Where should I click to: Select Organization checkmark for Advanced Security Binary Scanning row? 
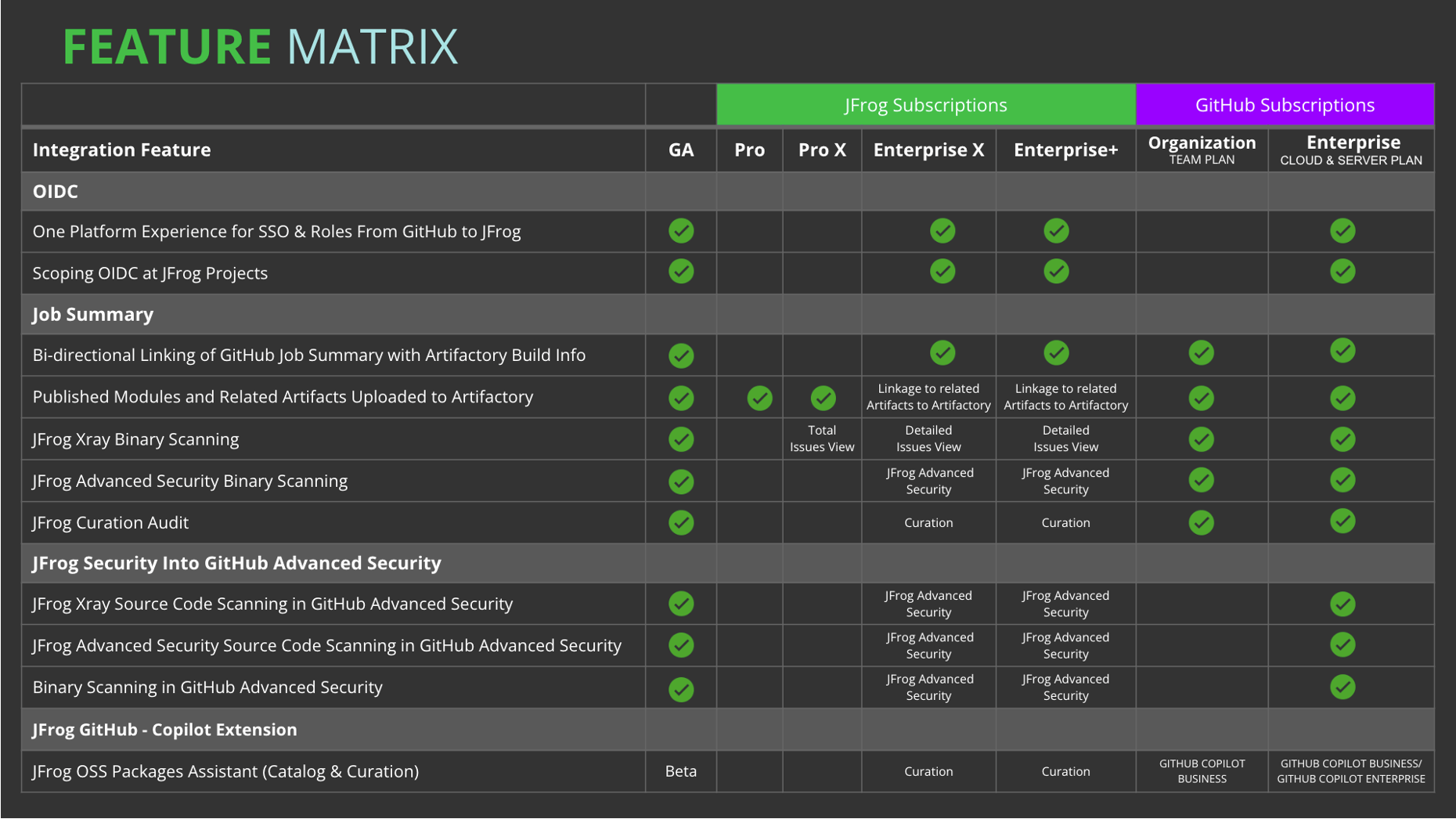tap(1202, 480)
